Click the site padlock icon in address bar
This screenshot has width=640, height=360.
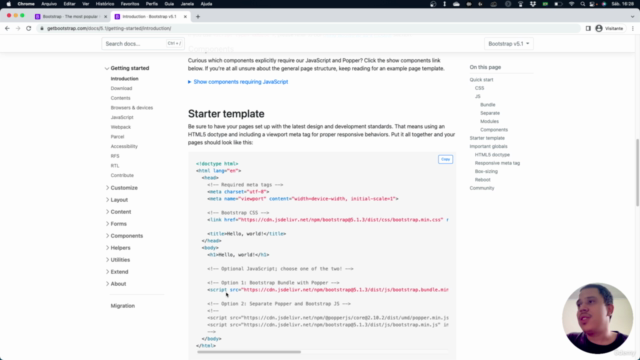[x=42, y=28]
